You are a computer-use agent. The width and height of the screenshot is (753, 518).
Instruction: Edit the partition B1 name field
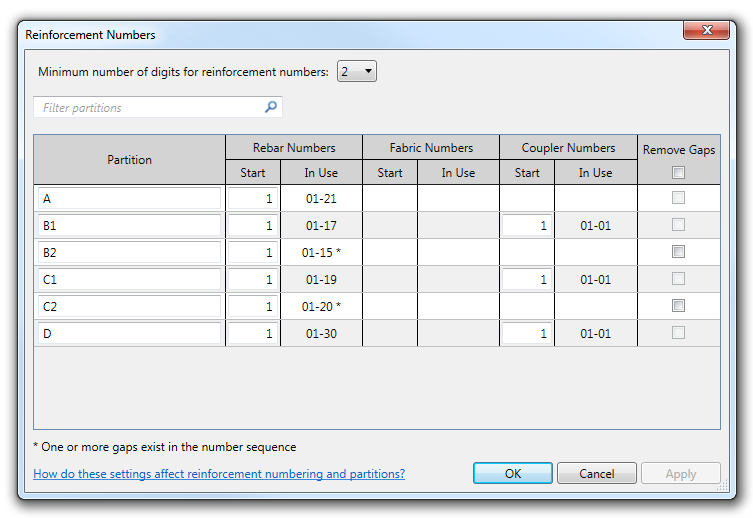point(129,226)
